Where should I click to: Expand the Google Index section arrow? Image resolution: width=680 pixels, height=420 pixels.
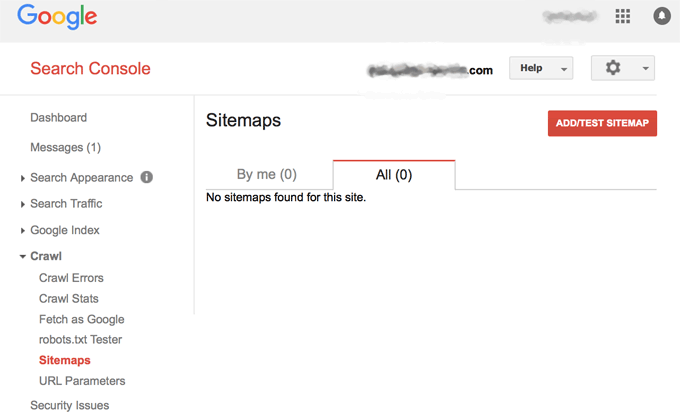coord(23,230)
